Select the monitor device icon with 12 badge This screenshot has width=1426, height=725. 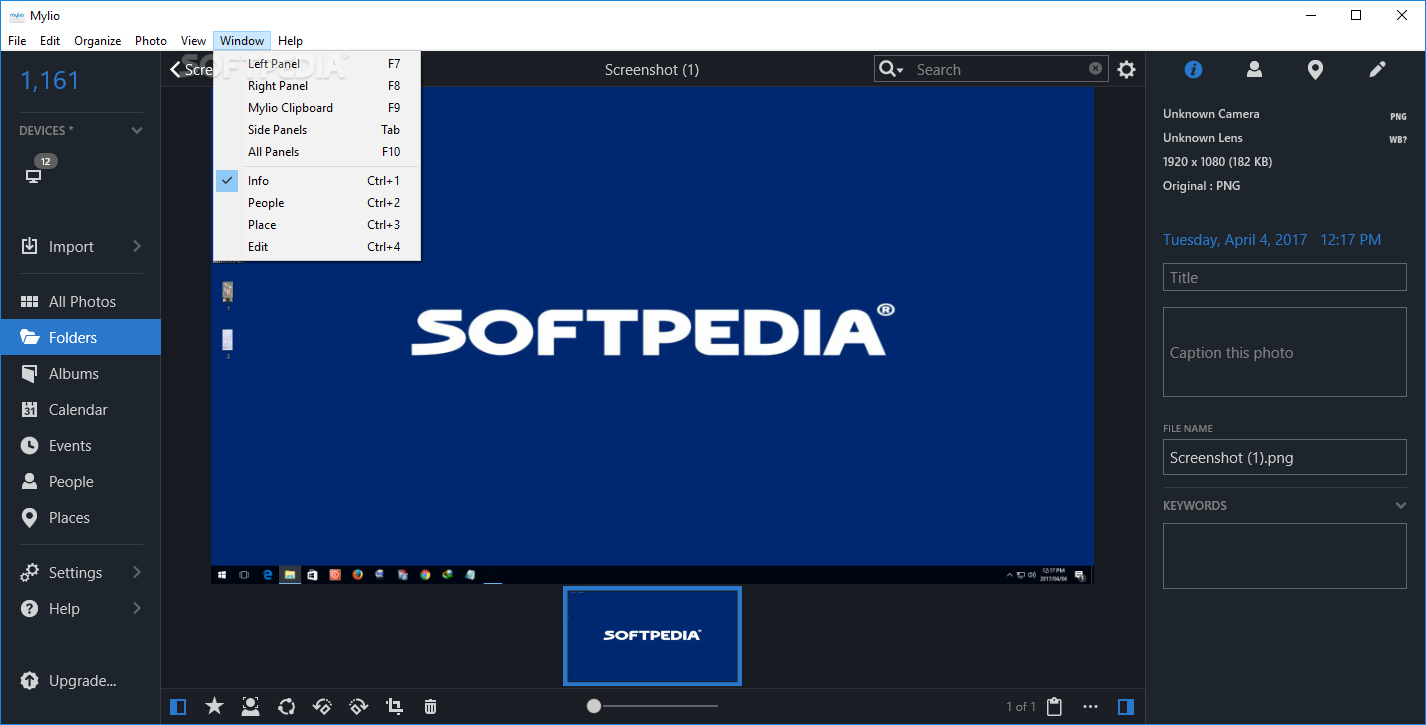(34, 176)
